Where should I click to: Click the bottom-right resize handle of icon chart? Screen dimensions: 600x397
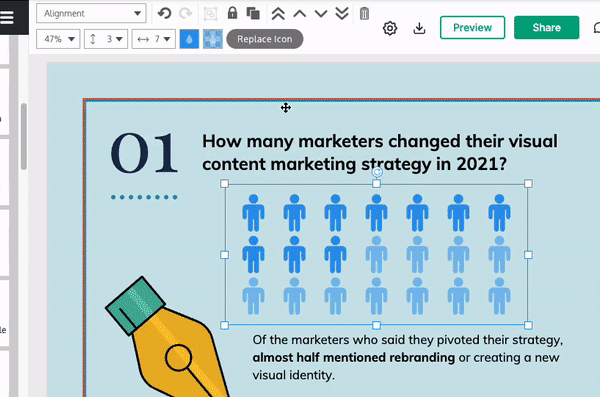click(x=528, y=325)
